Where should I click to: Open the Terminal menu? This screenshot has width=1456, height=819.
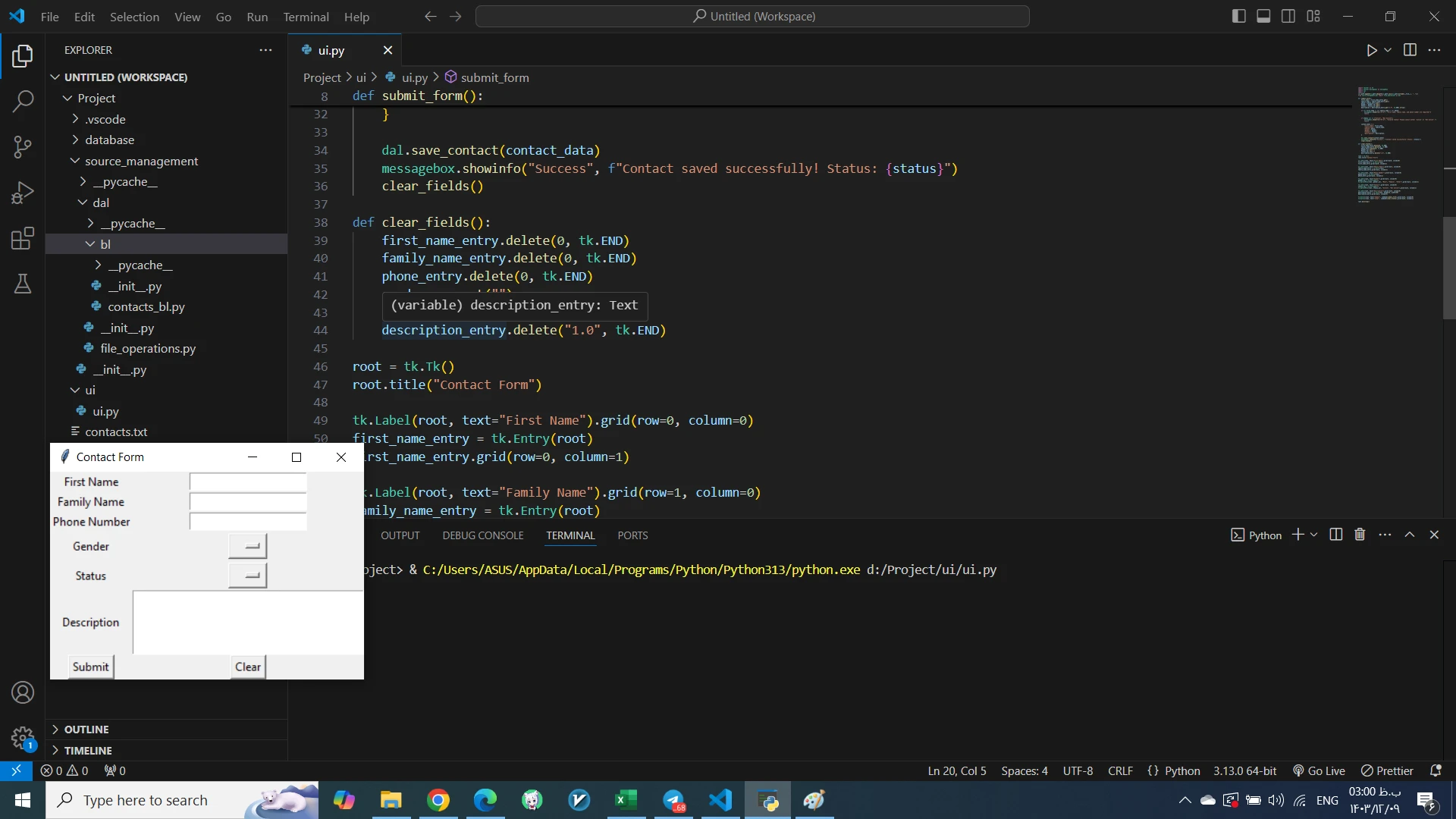point(306,17)
